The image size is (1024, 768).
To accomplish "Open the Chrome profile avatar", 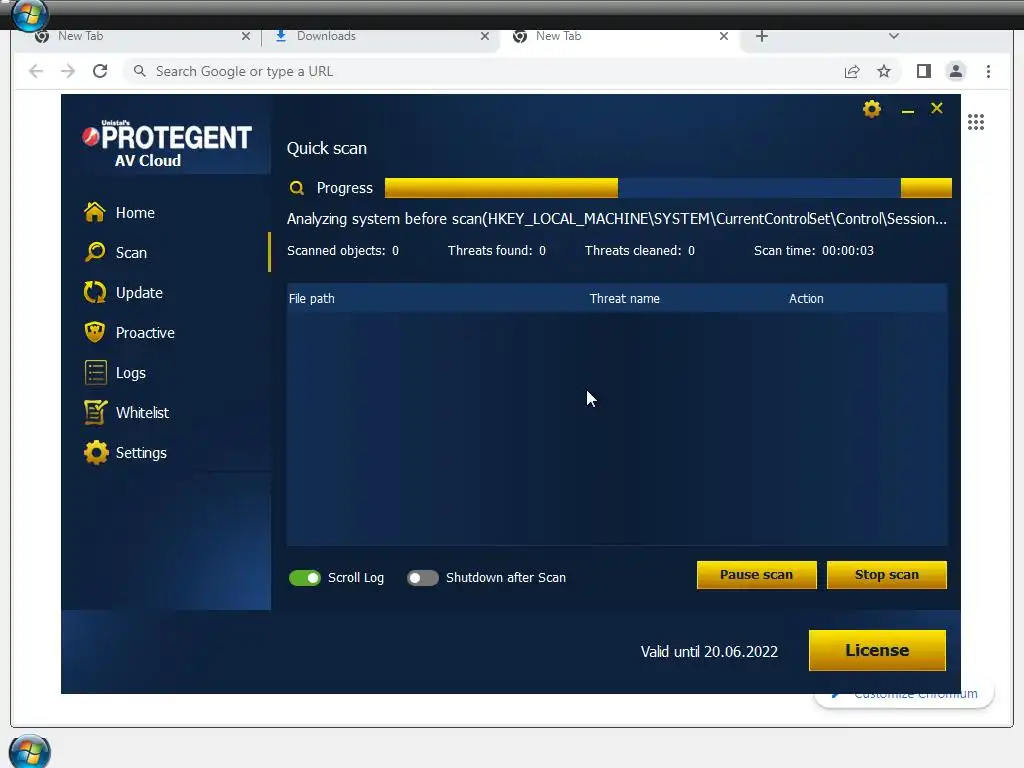I will click(x=955, y=71).
